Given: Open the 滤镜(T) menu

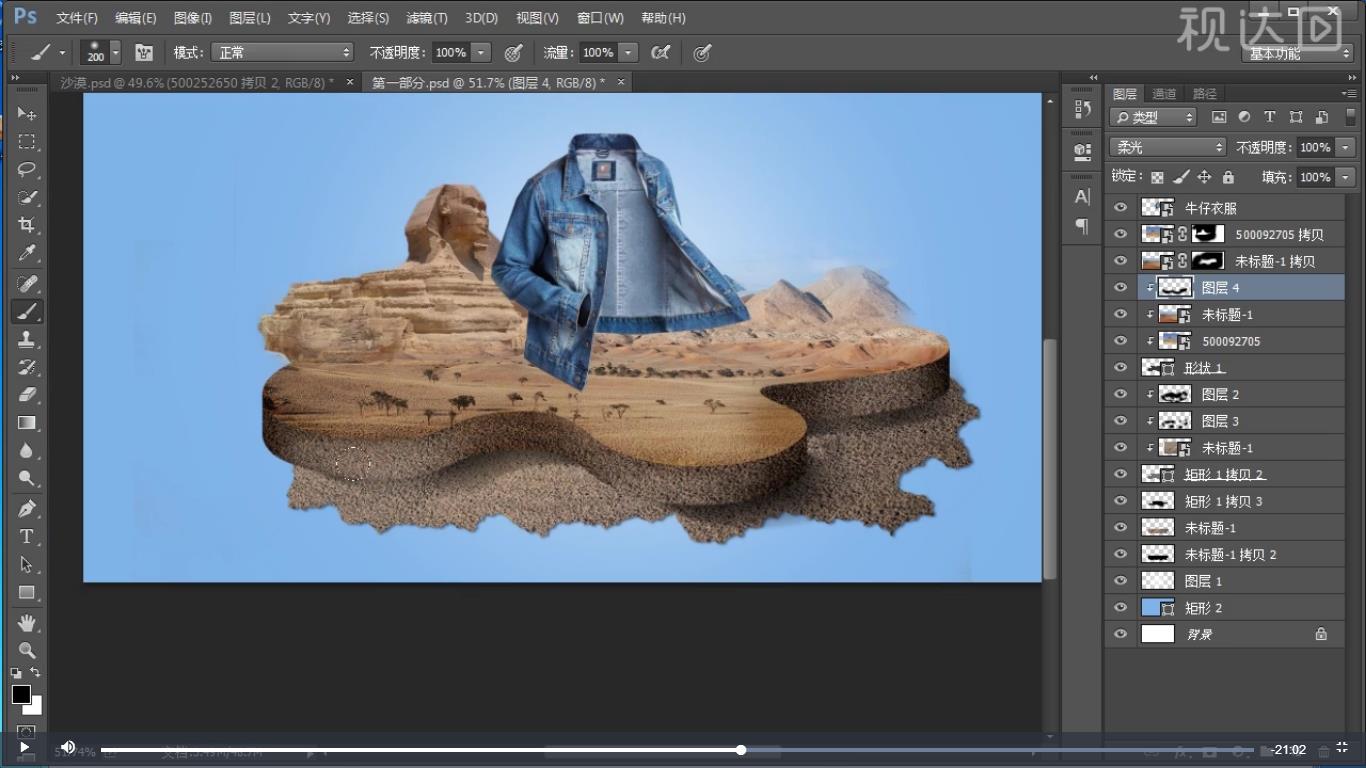Looking at the screenshot, I should click(x=427, y=18).
